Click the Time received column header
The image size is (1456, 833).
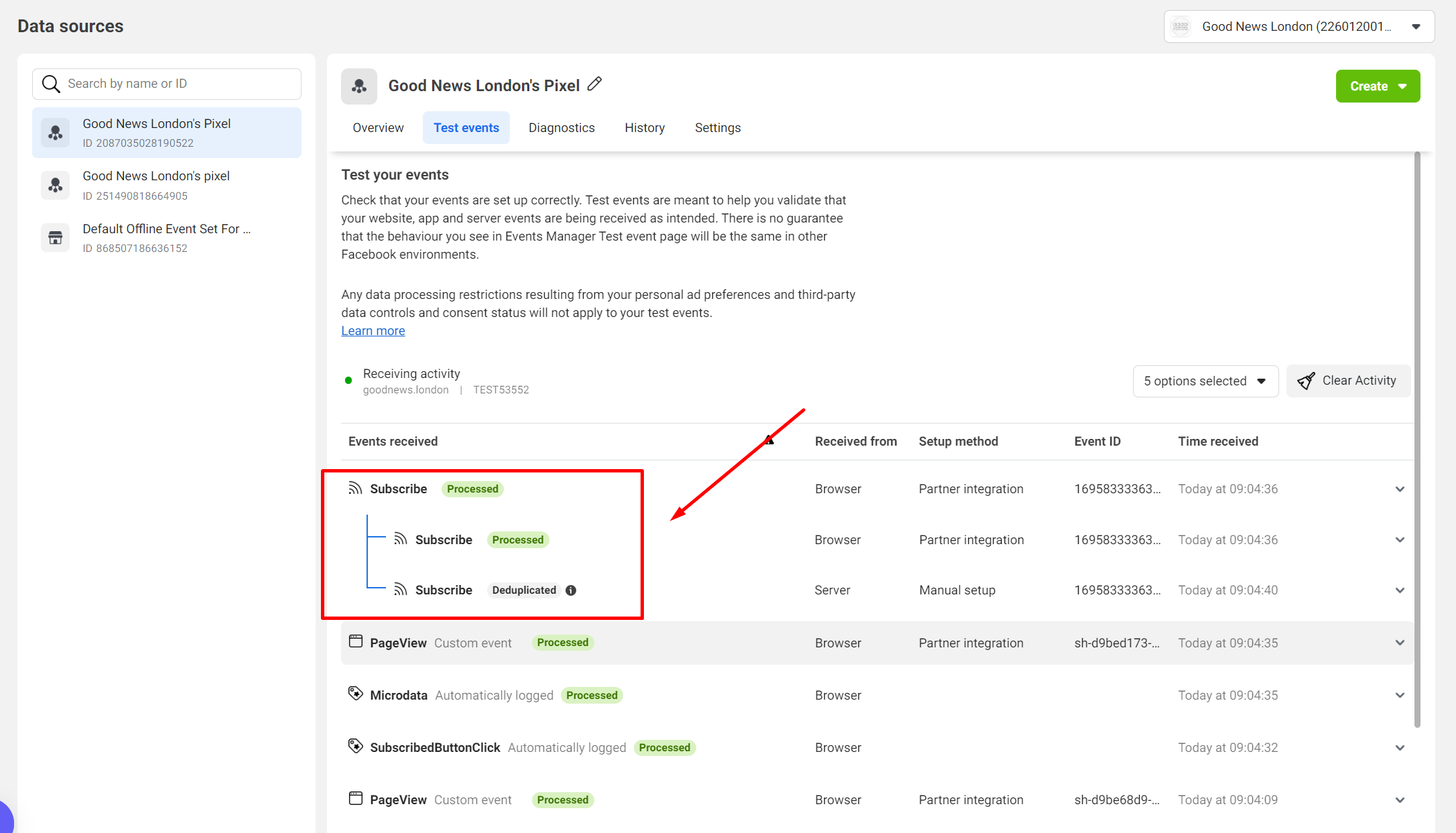click(1218, 441)
